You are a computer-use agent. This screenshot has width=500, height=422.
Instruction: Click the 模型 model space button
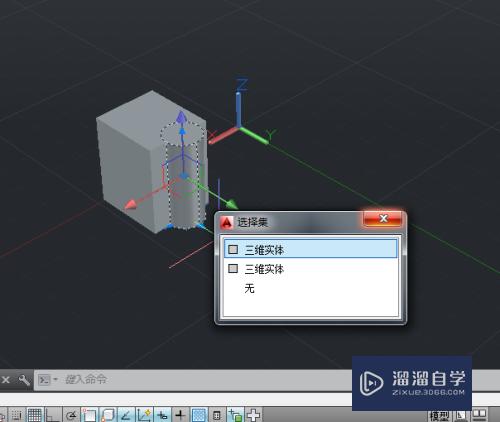439,416
